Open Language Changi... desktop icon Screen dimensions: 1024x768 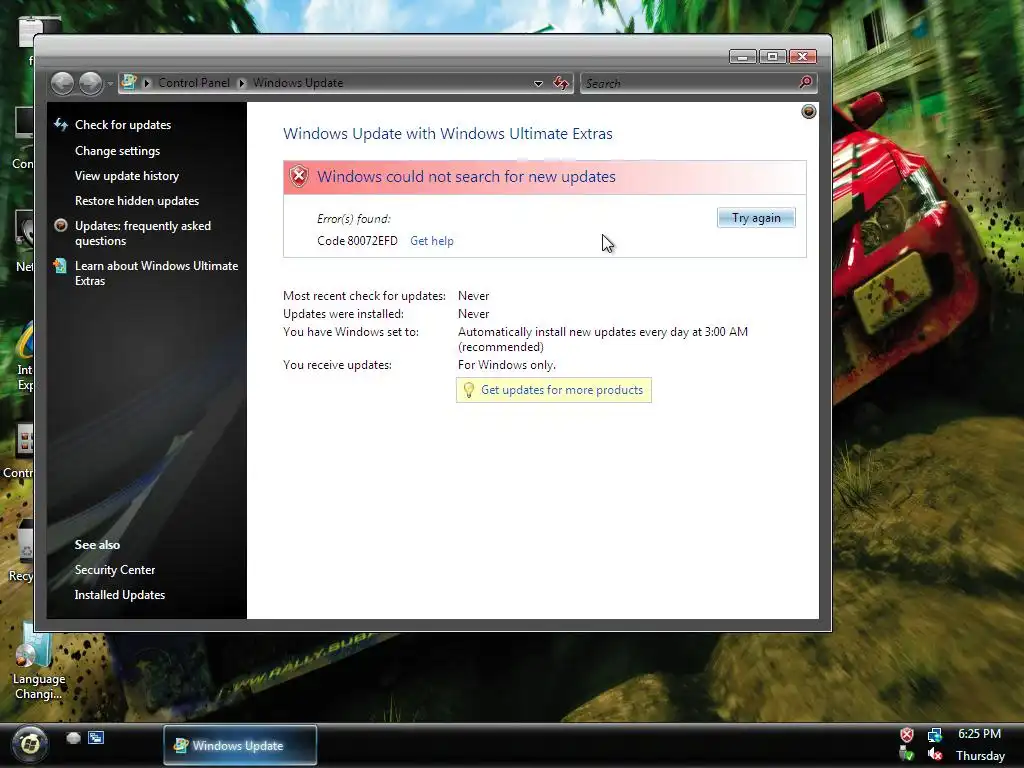click(x=39, y=662)
